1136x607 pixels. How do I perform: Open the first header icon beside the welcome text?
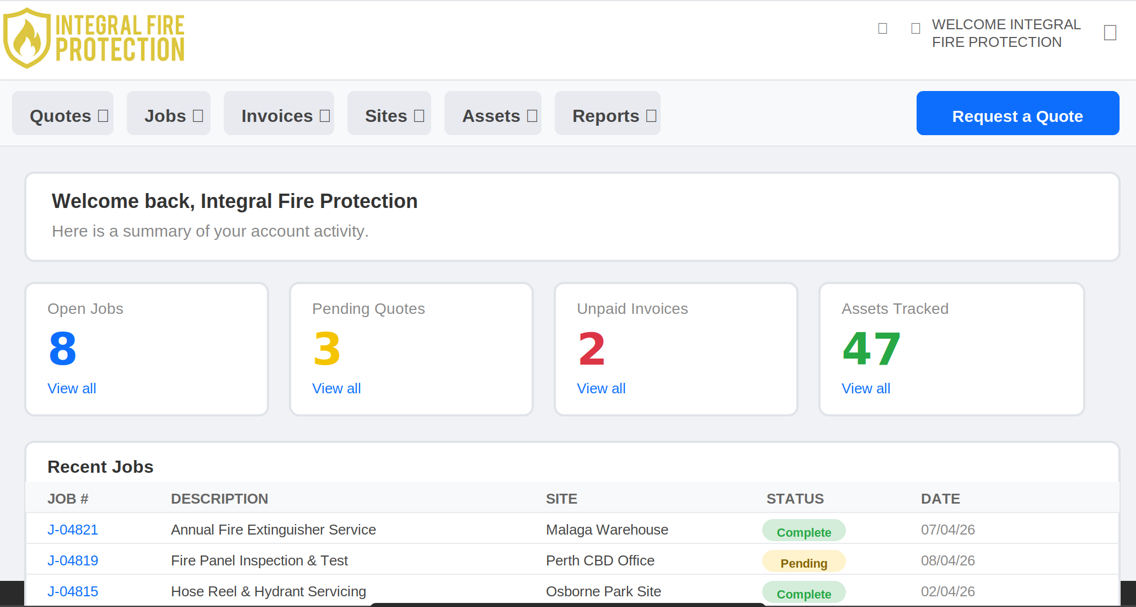883,28
